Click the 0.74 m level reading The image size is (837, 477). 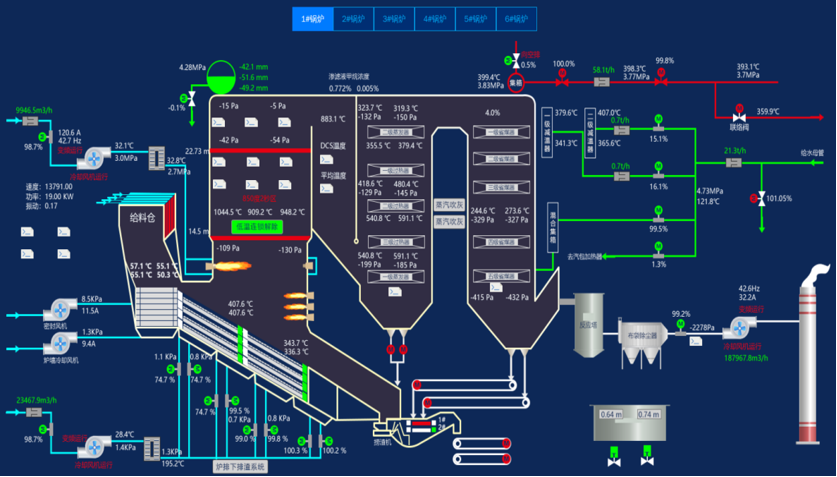(649, 415)
